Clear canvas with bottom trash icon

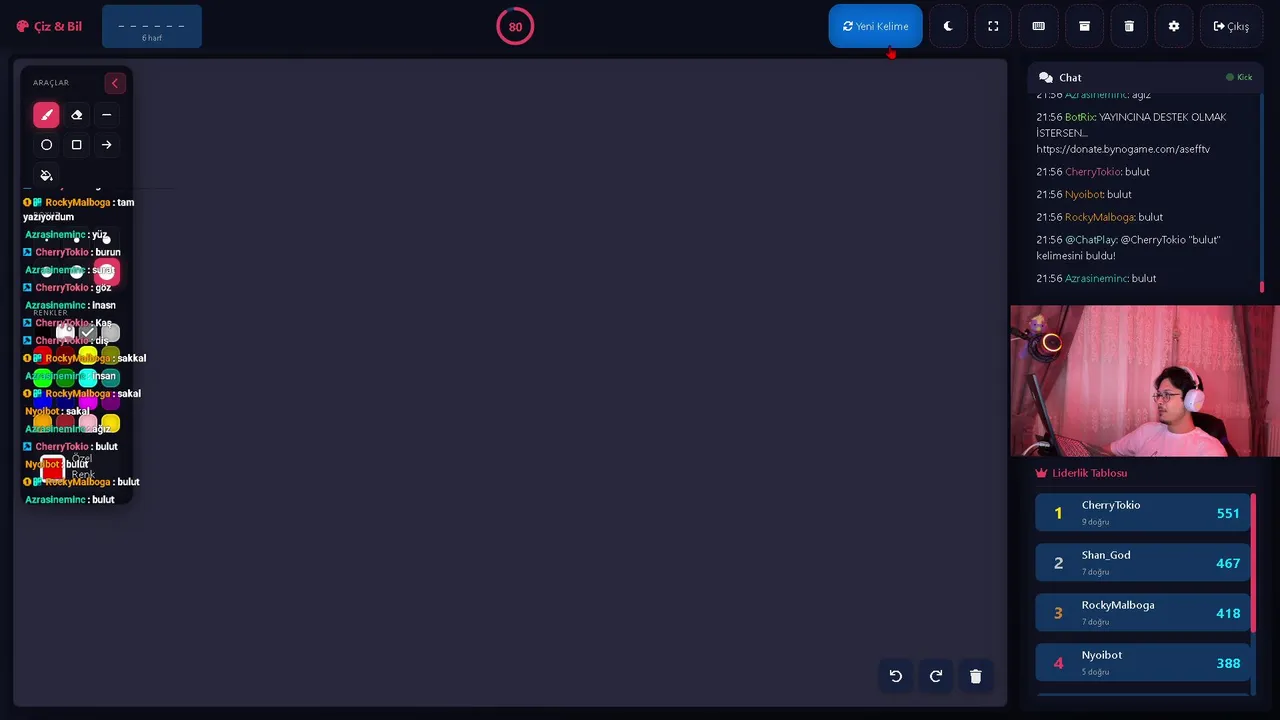click(976, 676)
